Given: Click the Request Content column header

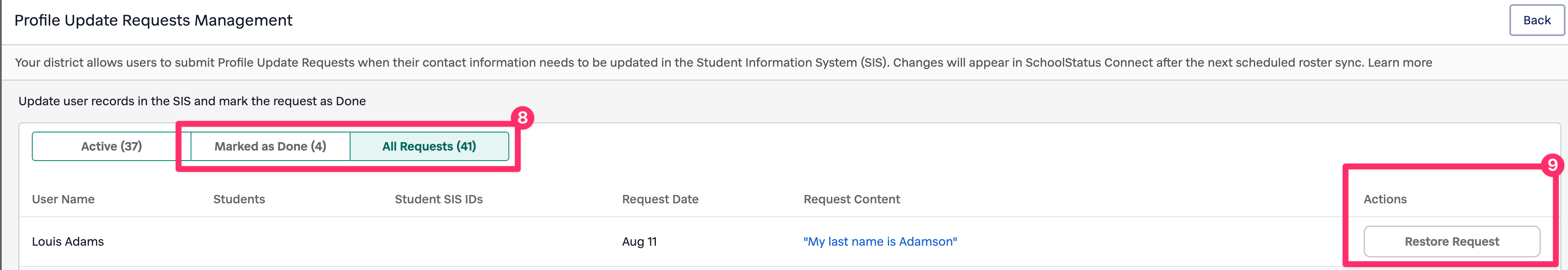Looking at the screenshot, I should pos(851,199).
